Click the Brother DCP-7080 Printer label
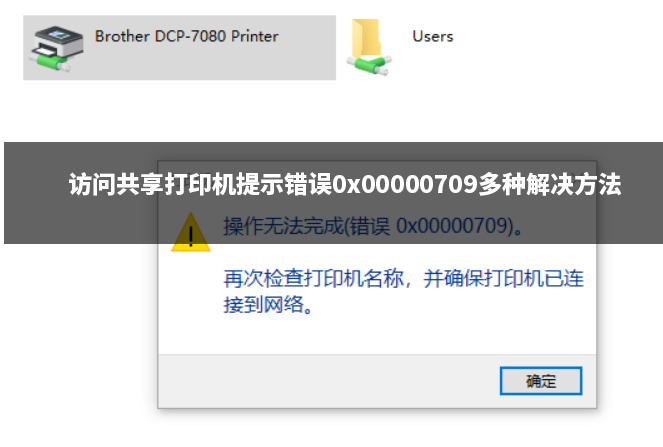This screenshot has width=663, height=447. tap(186, 36)
